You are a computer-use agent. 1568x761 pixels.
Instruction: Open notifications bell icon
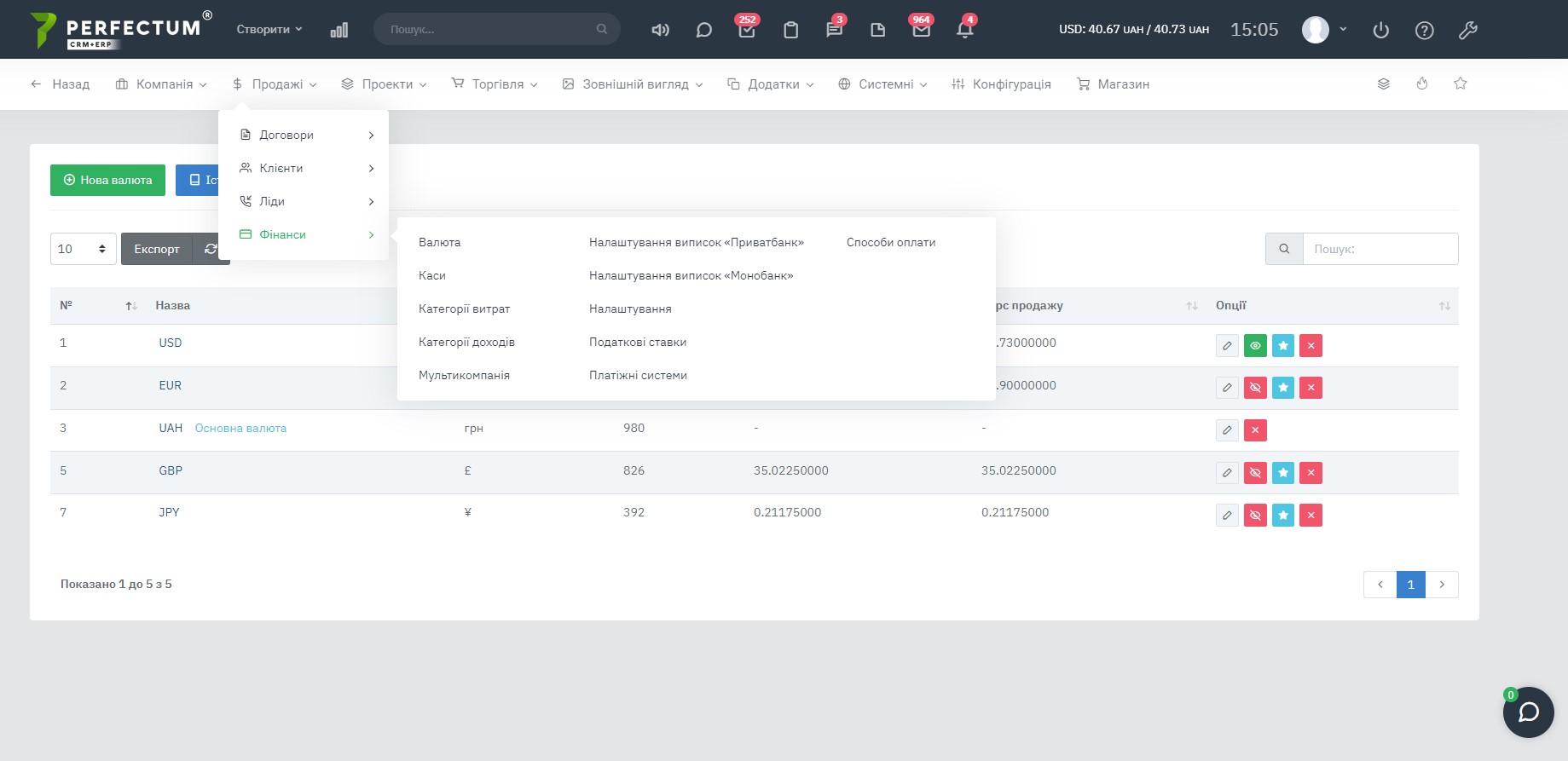click(x=964, y=30)
